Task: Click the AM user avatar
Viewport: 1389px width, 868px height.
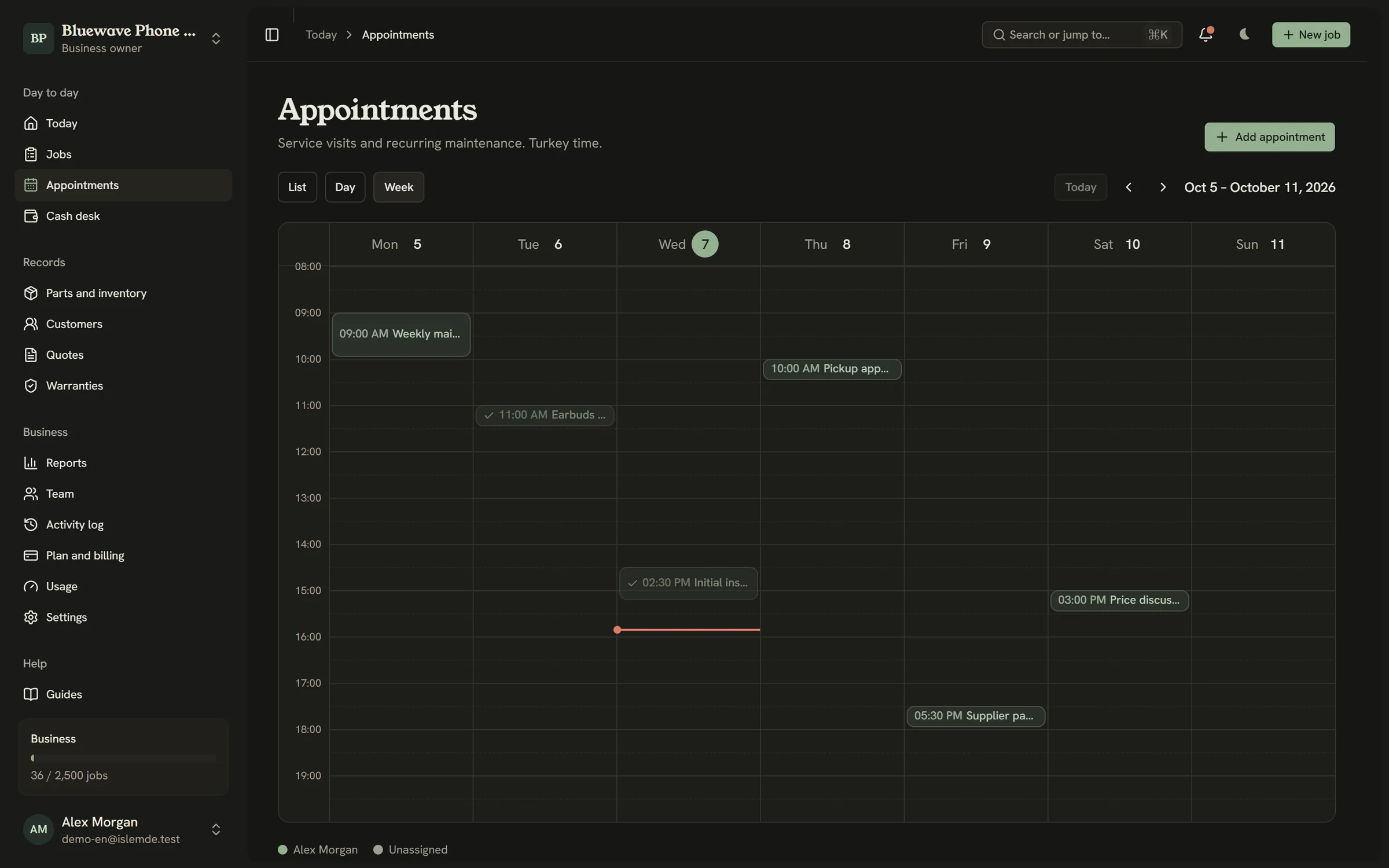Action: (x=38, y=829)
